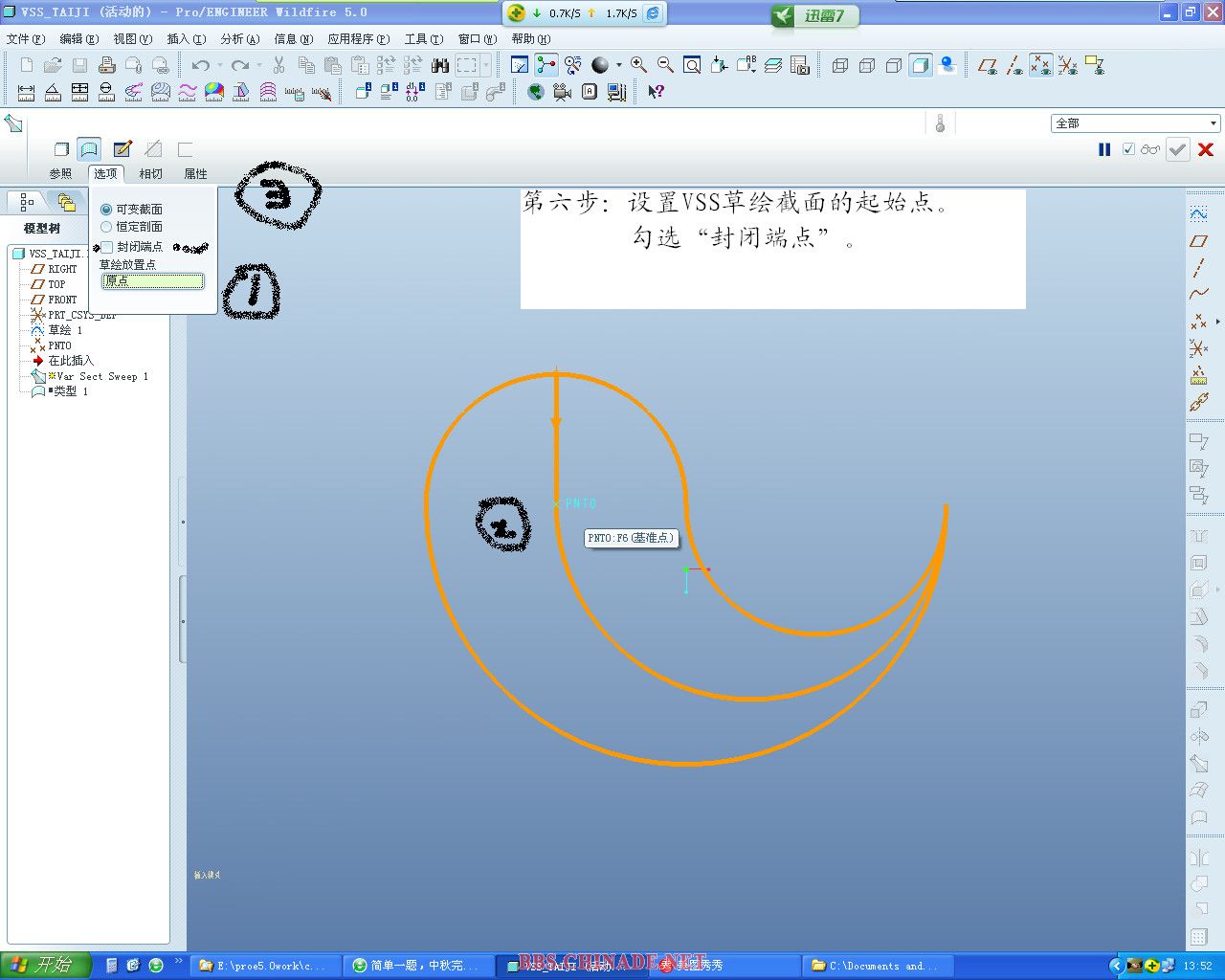
Task: Toggle the preview checkbox beside pause
Action: tap(1128, 149)
